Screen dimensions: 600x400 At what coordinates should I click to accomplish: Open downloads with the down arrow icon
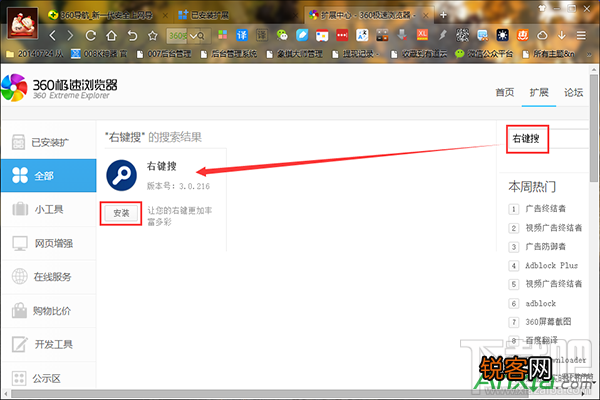pos(562,35)
